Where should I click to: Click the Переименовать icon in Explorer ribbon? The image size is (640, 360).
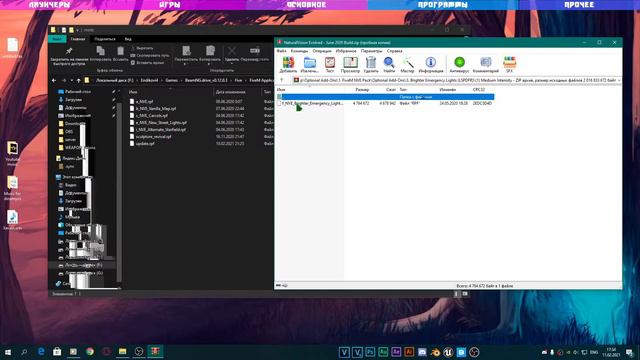[x=255, y=51]
